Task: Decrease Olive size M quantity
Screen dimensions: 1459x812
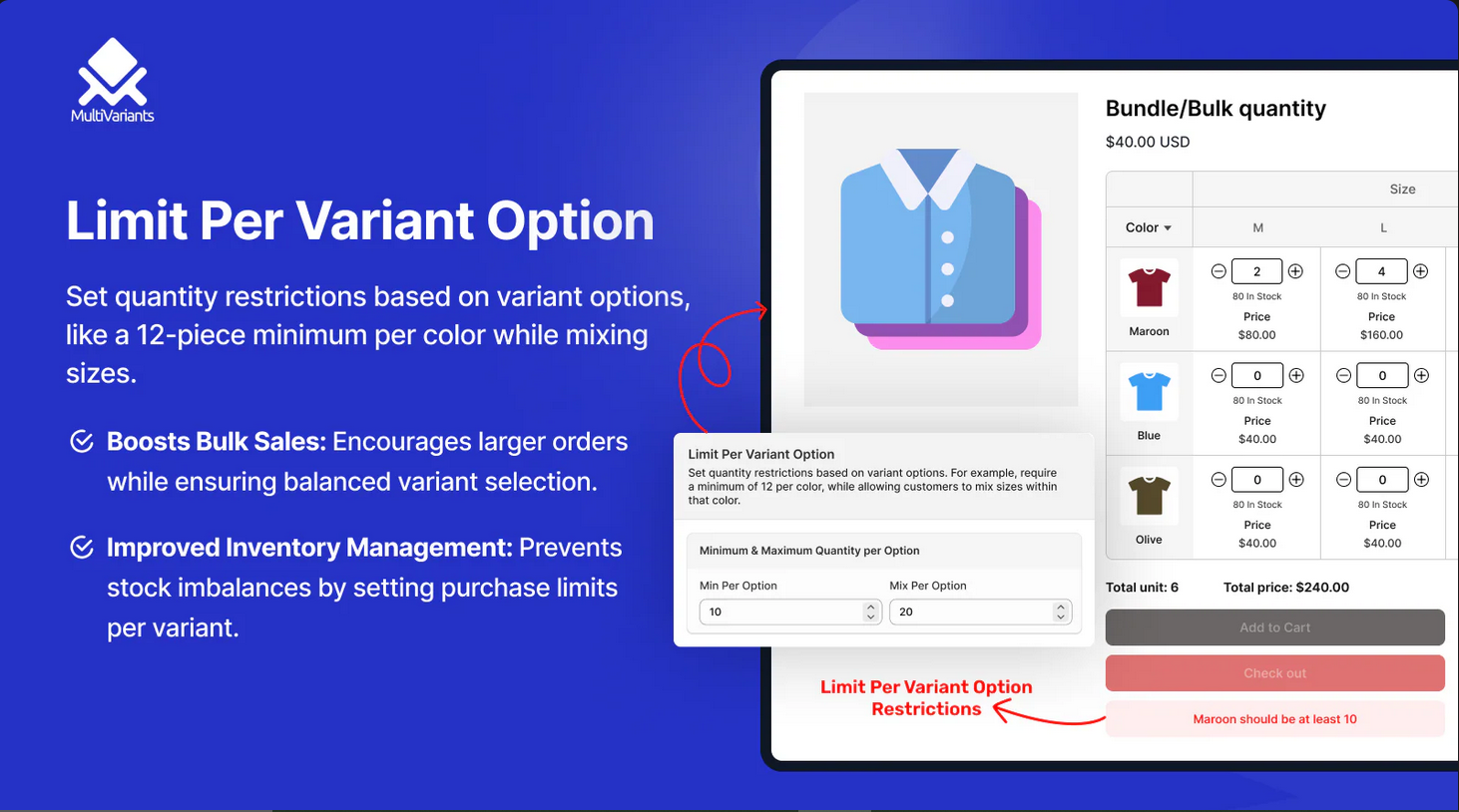Action: (1218, 480)
